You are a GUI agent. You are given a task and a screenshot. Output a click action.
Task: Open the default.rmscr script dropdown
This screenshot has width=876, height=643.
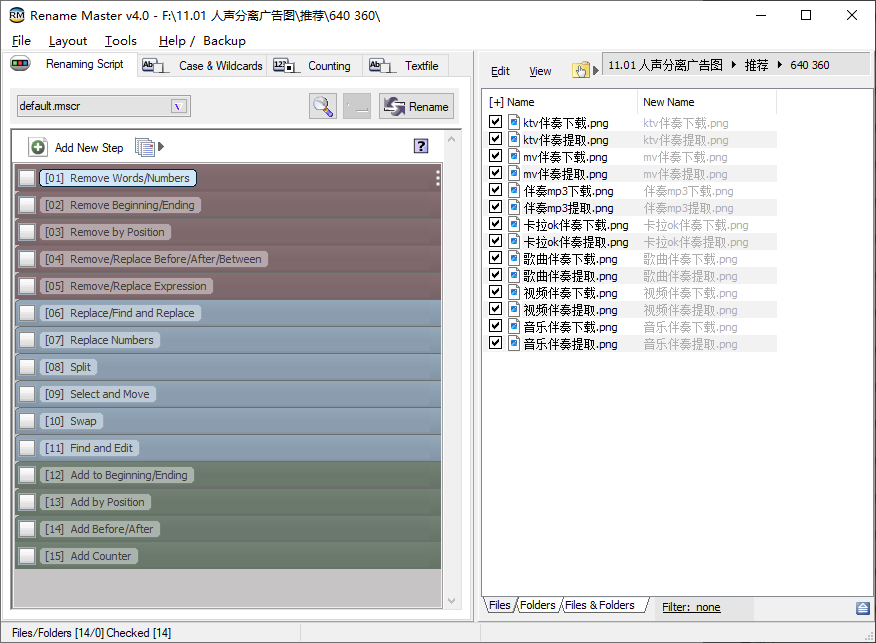pyautogui.click(x=179, y=106)
